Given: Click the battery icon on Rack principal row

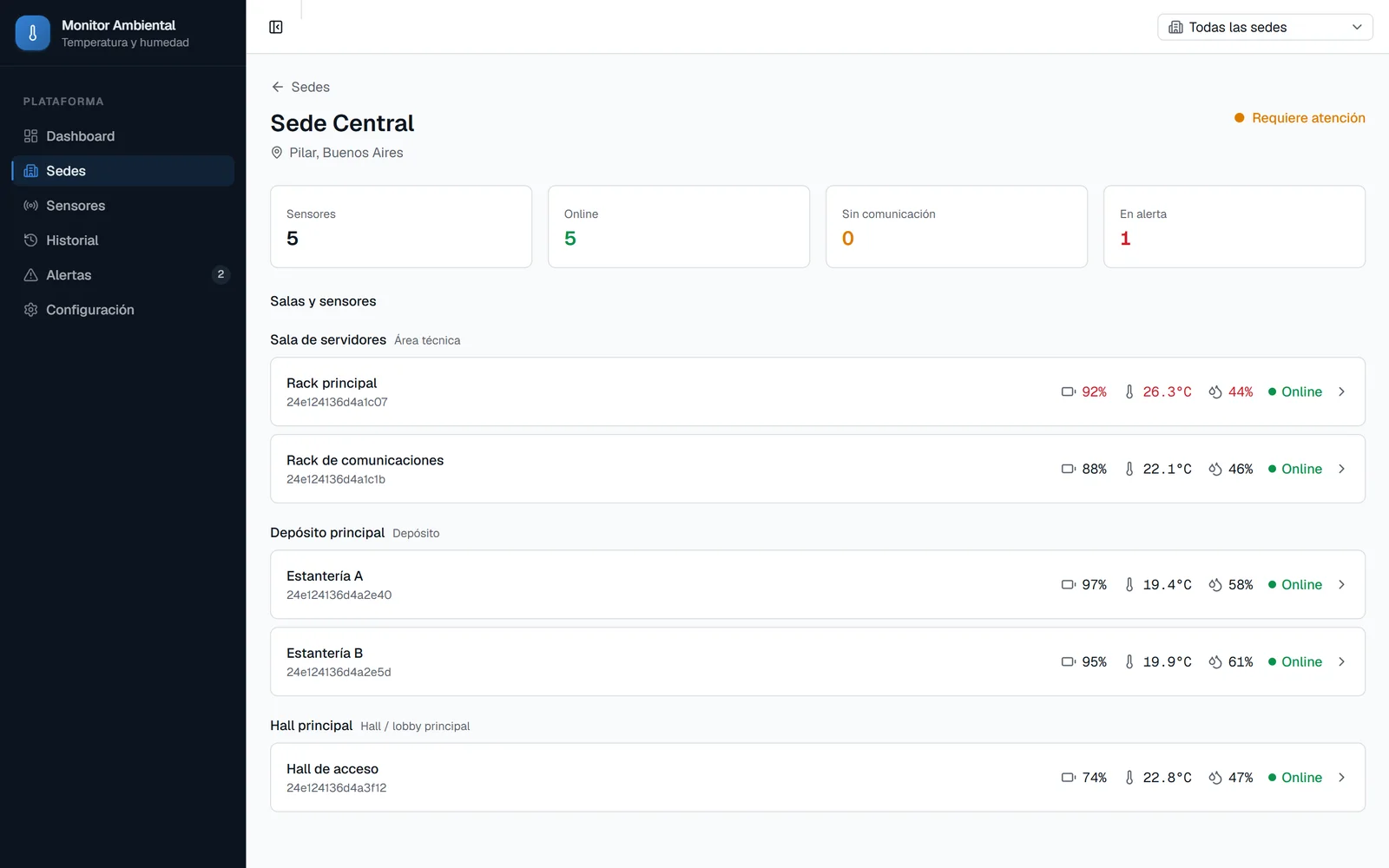Looking at the screenshot, I should (x=1069, y=391).
